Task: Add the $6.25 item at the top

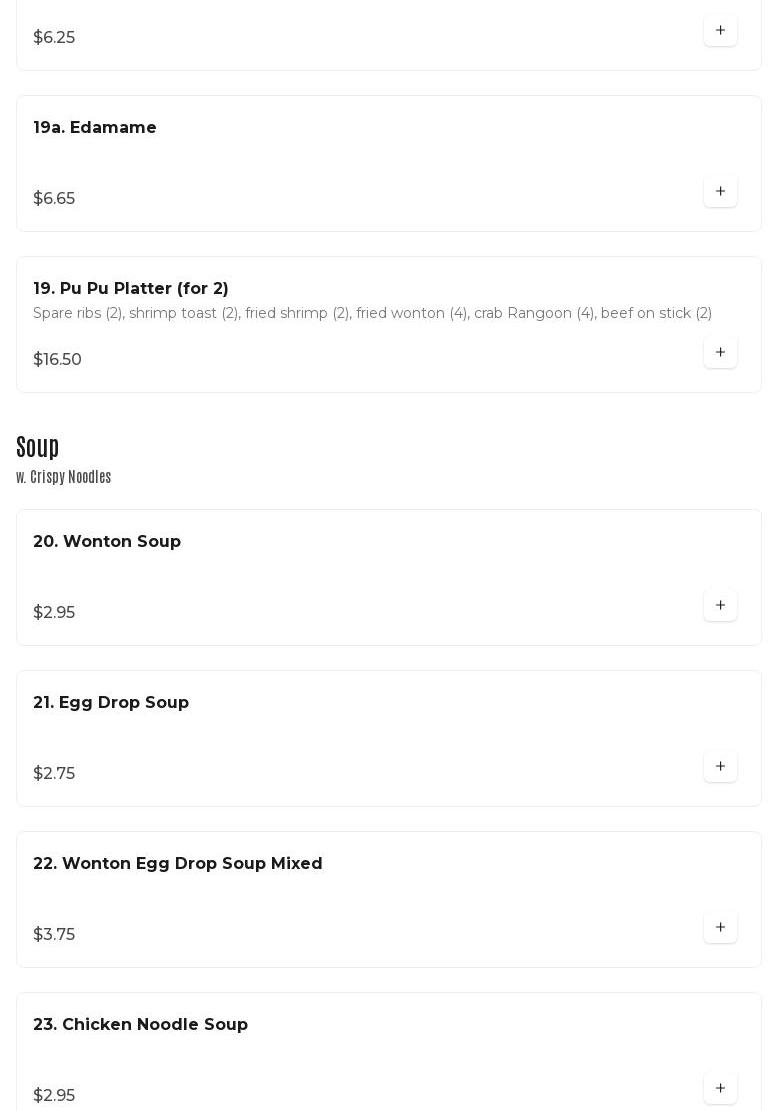Action: coord(720,30)
